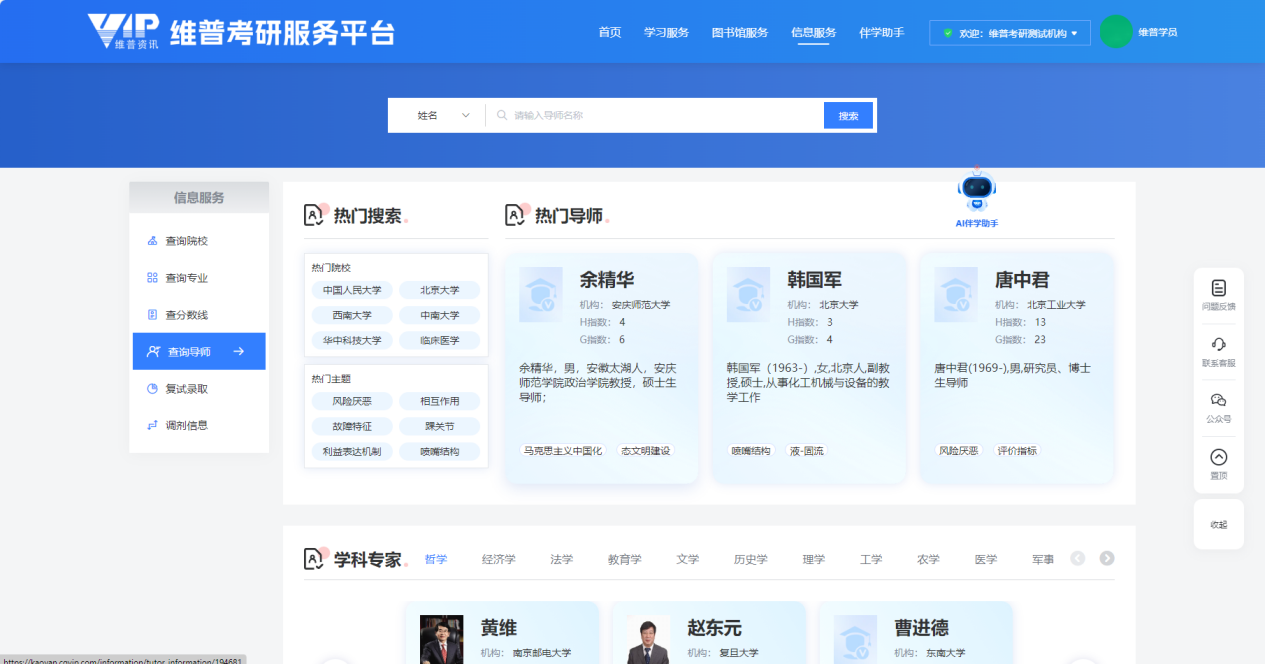The height and width of the screenshot is (664, 1265).
Task: Open the 公众号 WeChat icon
Action: point(1218,400)
